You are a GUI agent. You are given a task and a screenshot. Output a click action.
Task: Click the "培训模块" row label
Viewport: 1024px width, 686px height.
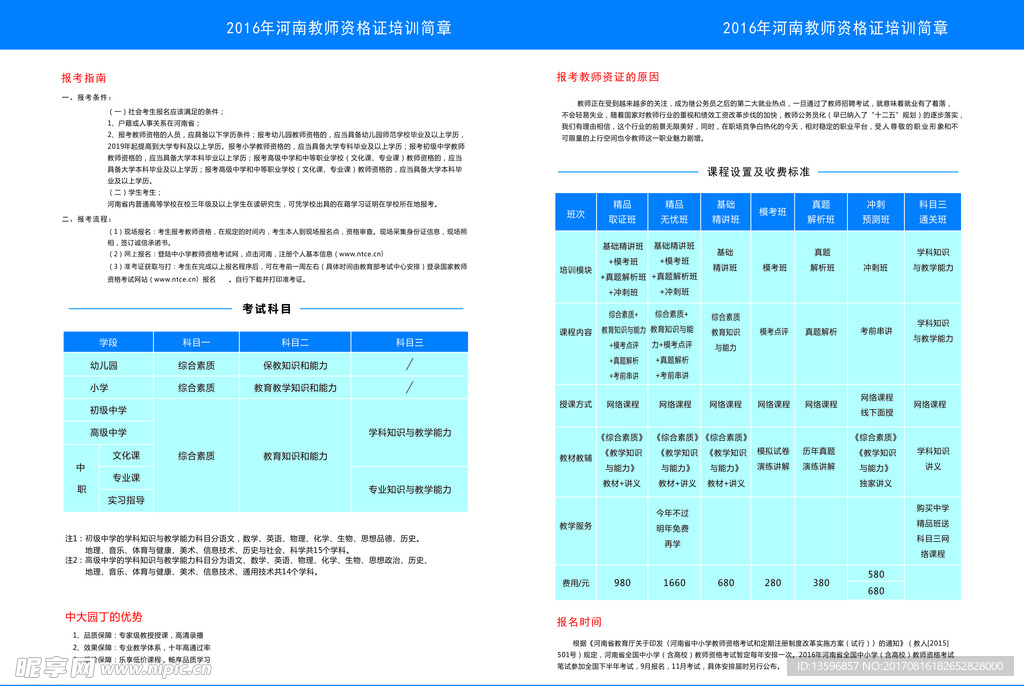pyautogui.click(x=575, y=269)
